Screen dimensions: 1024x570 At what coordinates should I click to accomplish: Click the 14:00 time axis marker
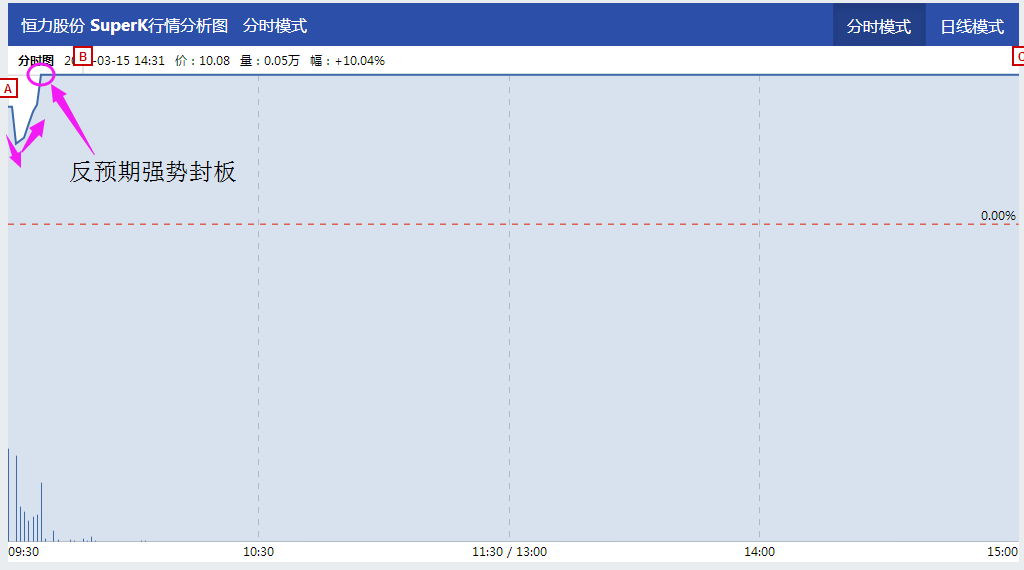tap(759, 552)
